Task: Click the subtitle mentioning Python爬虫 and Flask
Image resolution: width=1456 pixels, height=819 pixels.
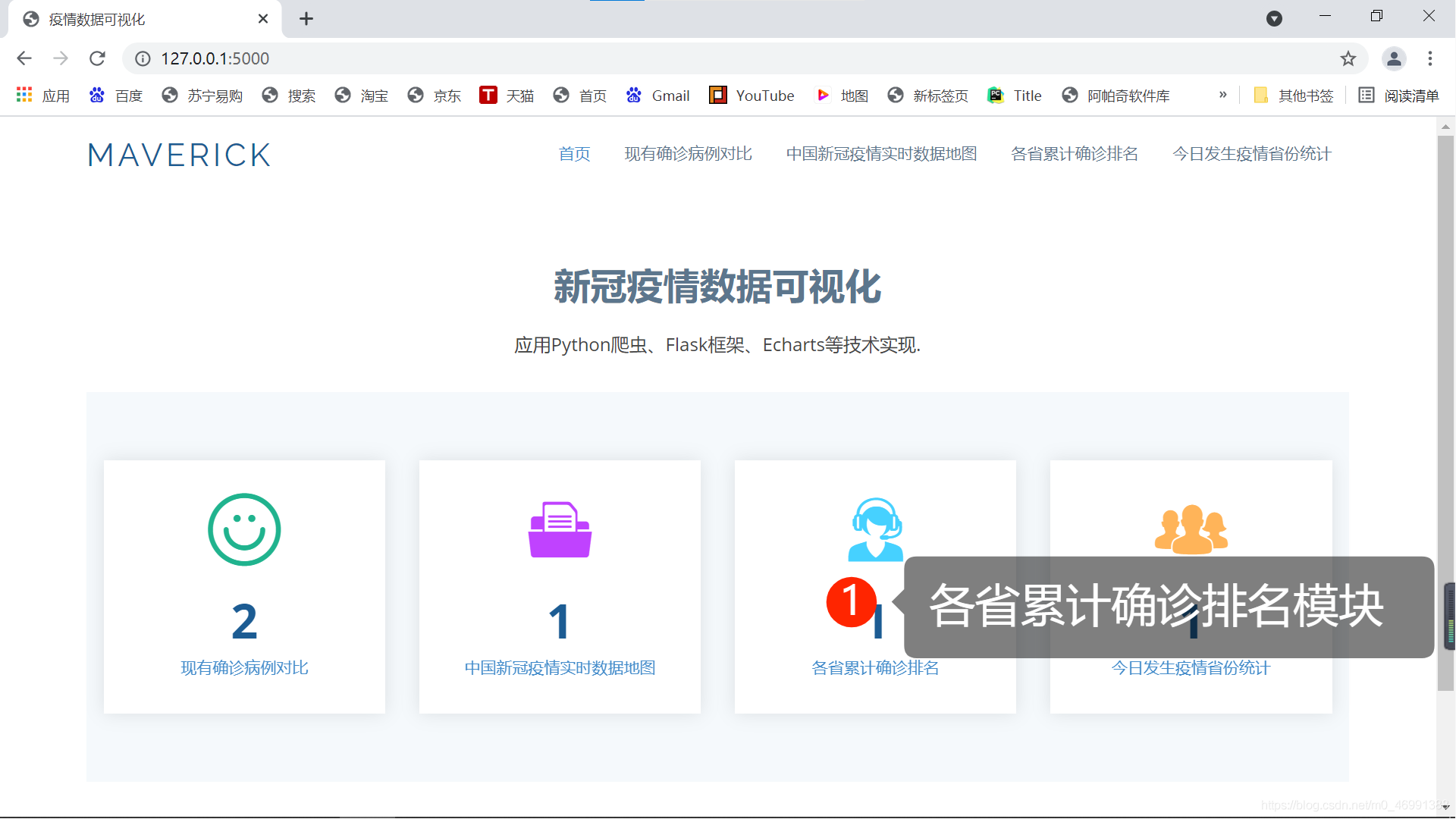Action: (x=717, y=345)
